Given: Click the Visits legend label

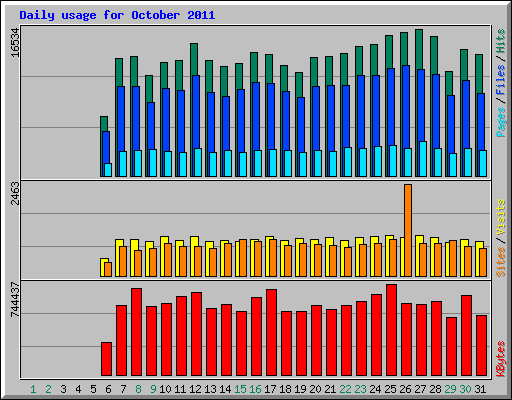Looking at the screenshot, I should pos(501,217).
